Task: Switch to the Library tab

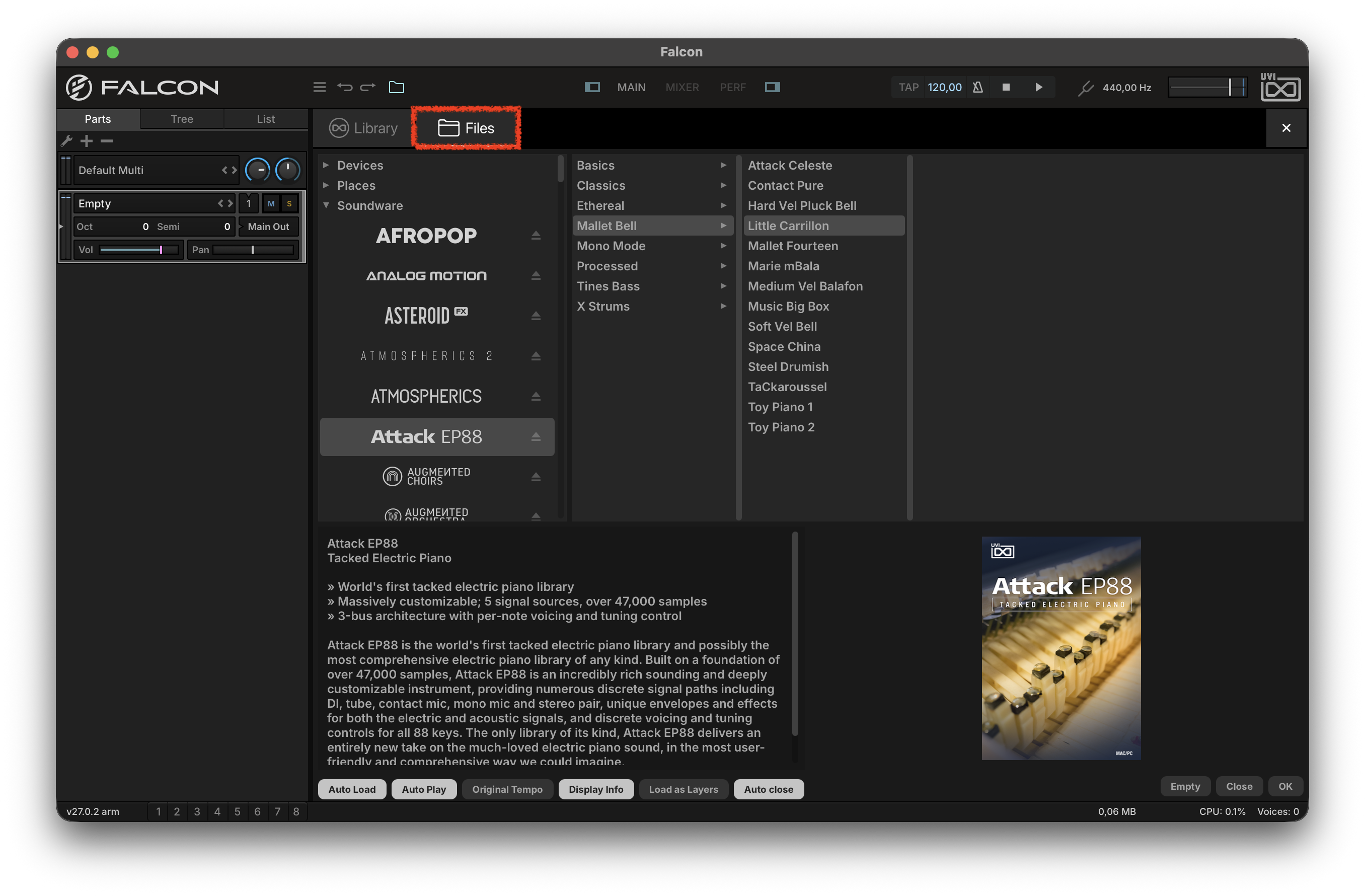Action: tap(363, 128)
